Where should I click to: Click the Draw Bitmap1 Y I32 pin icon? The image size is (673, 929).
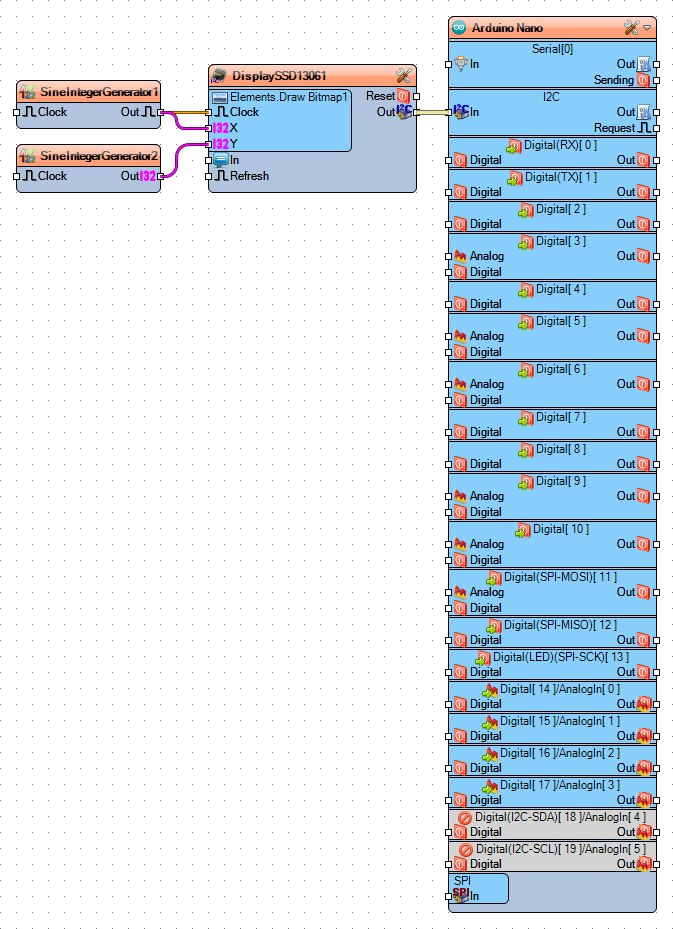coord(220,144)
